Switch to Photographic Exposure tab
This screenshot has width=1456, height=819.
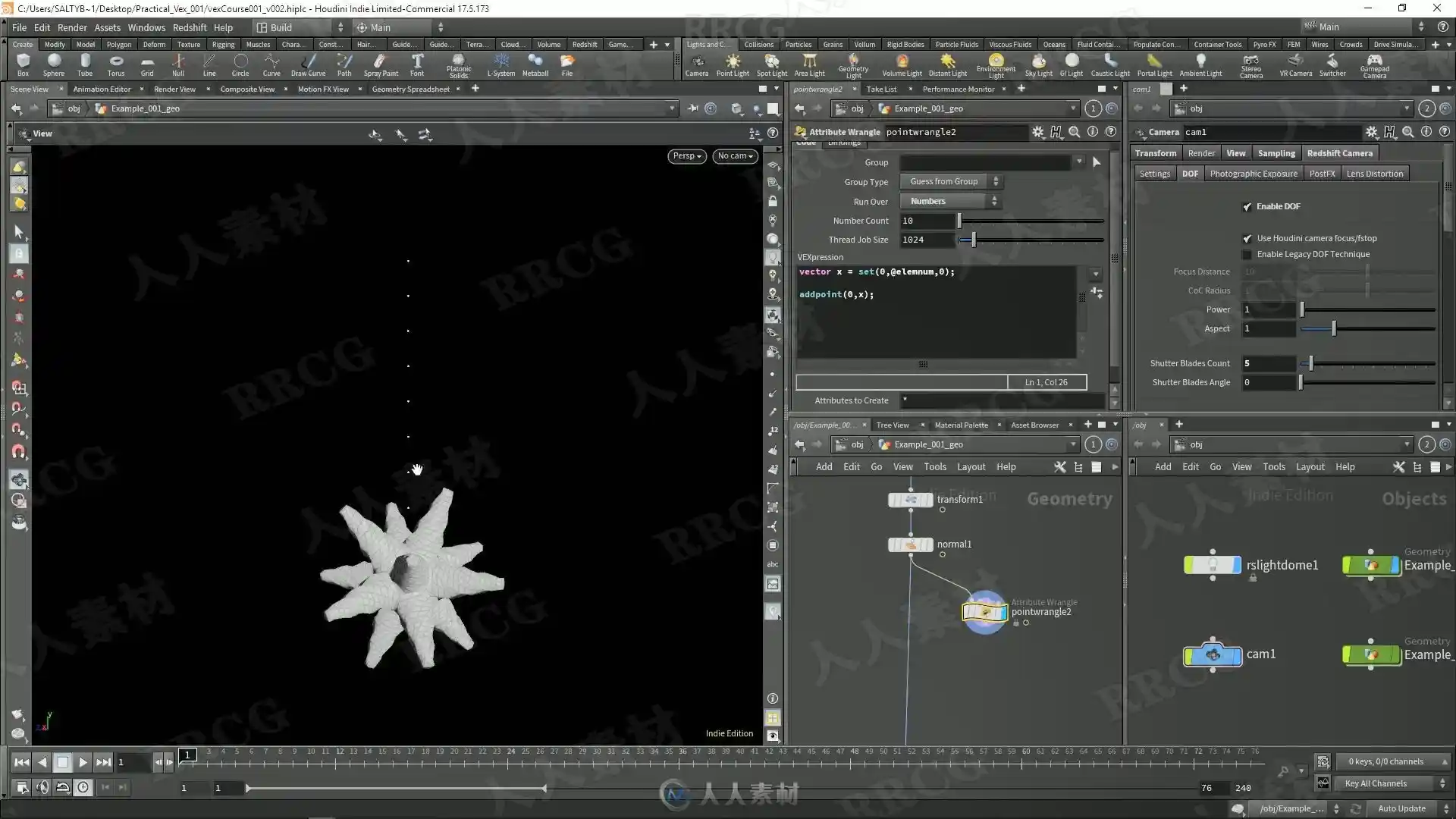1254,174
